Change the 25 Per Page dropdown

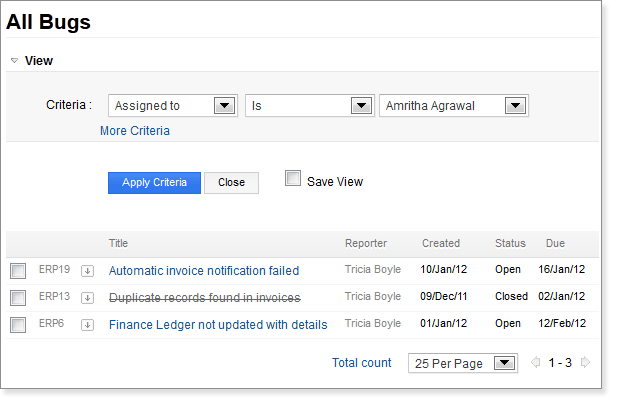463,363
